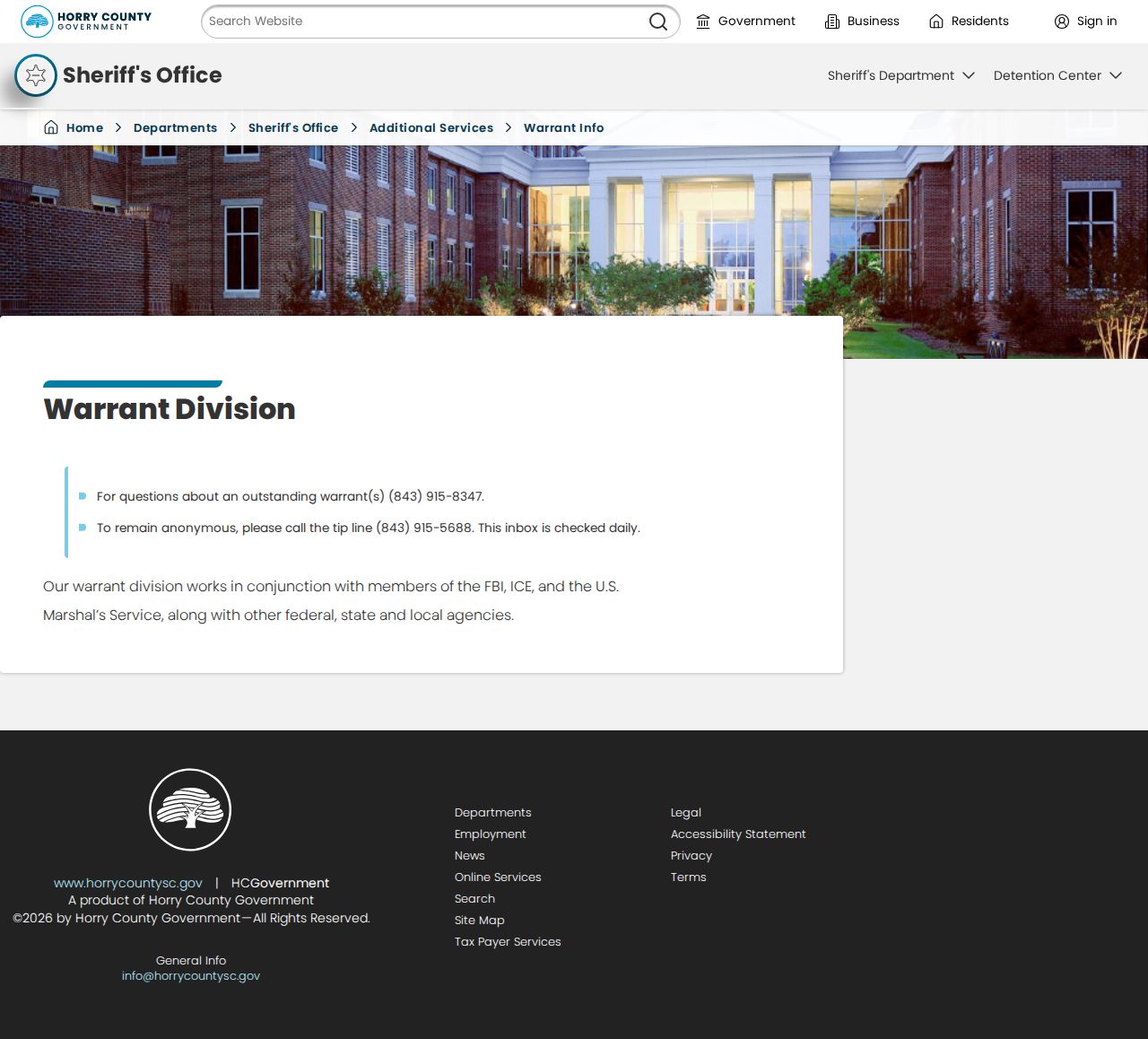This screenshot has height=1039, width=1148.
Task: Click the search magnifier icon
Action: (x=658, y=22)
